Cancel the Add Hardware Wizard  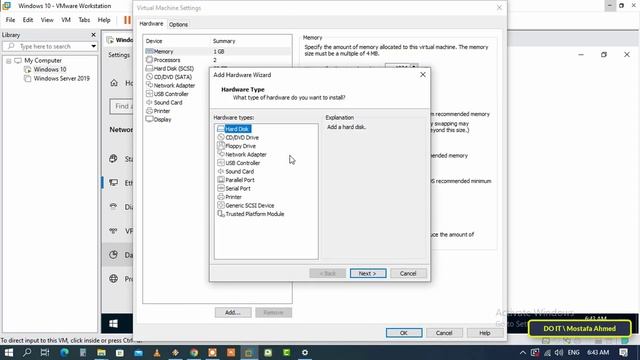point(408,273)
